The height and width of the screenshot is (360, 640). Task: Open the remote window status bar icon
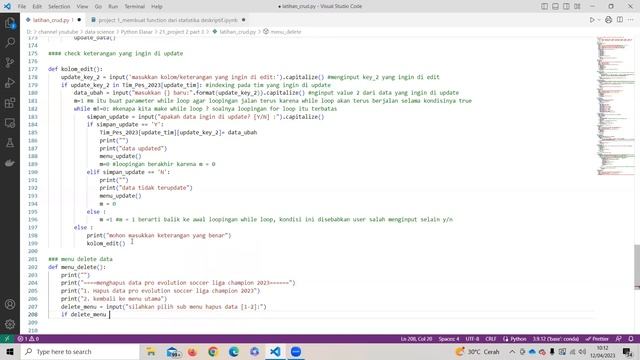coord(7,339)
